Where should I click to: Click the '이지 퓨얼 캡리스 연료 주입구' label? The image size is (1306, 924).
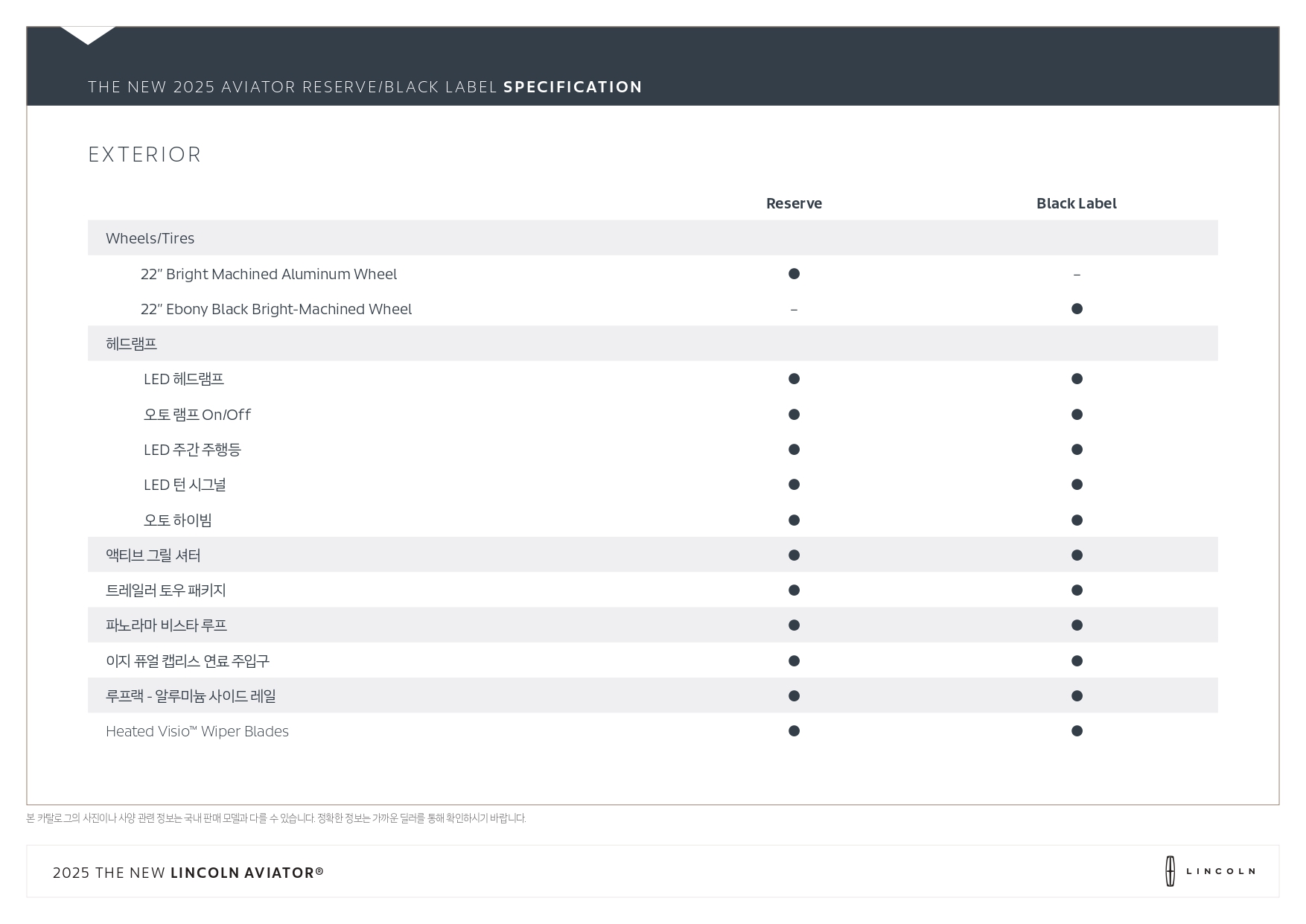[x=188, y=661]
